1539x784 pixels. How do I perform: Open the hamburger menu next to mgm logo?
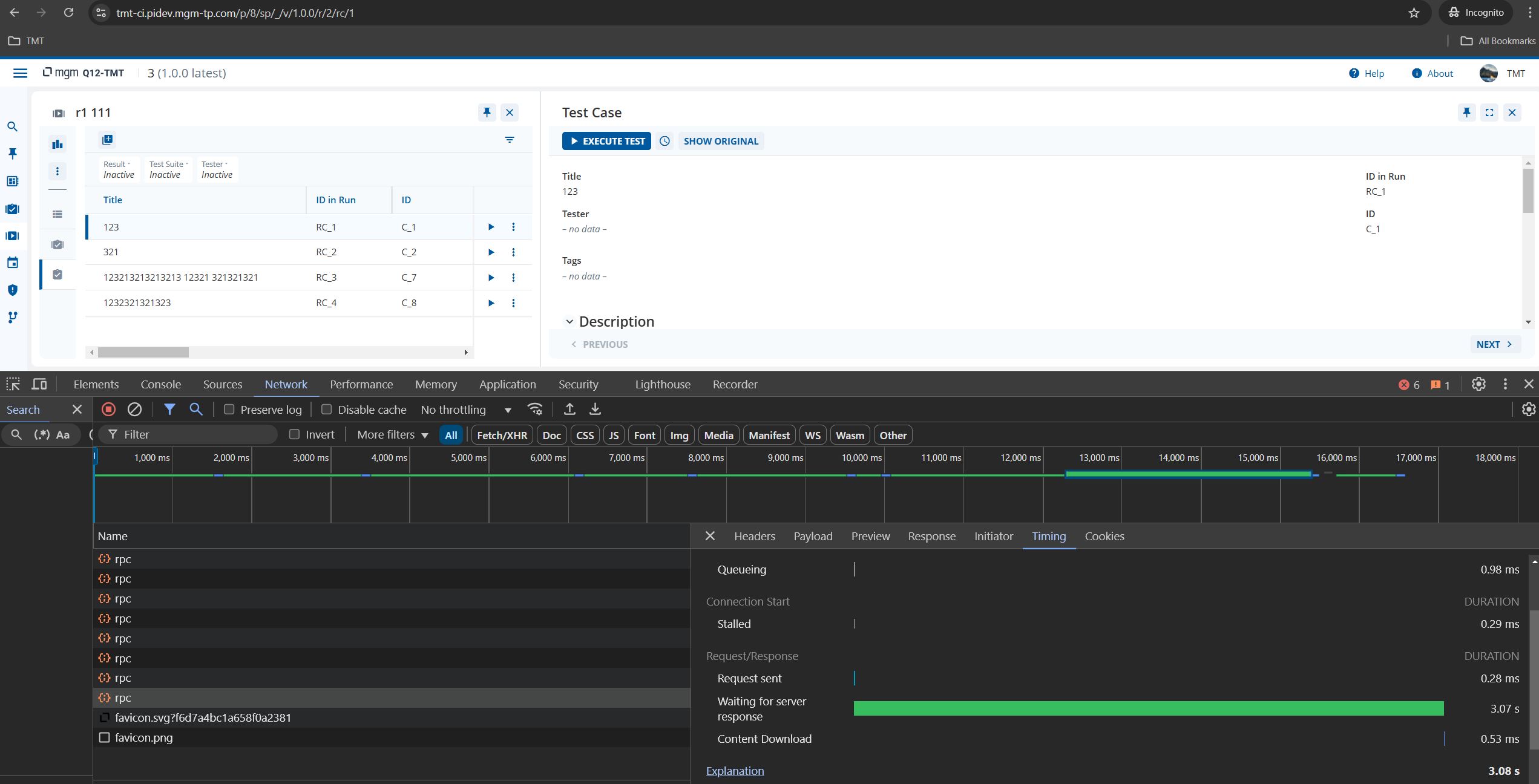click(x=20, y=73)
